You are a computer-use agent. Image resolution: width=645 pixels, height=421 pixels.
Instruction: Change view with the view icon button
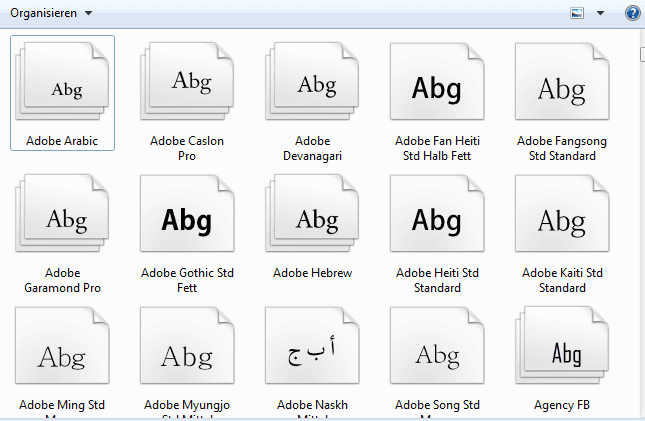[x=577, y=13]
